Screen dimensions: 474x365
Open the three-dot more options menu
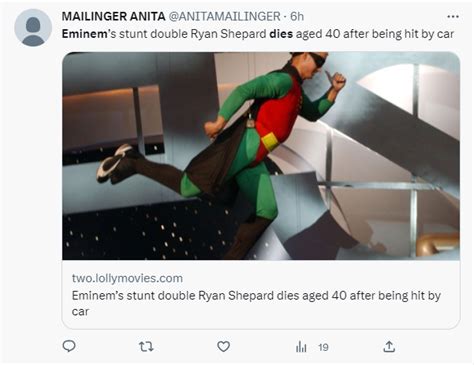453,16
